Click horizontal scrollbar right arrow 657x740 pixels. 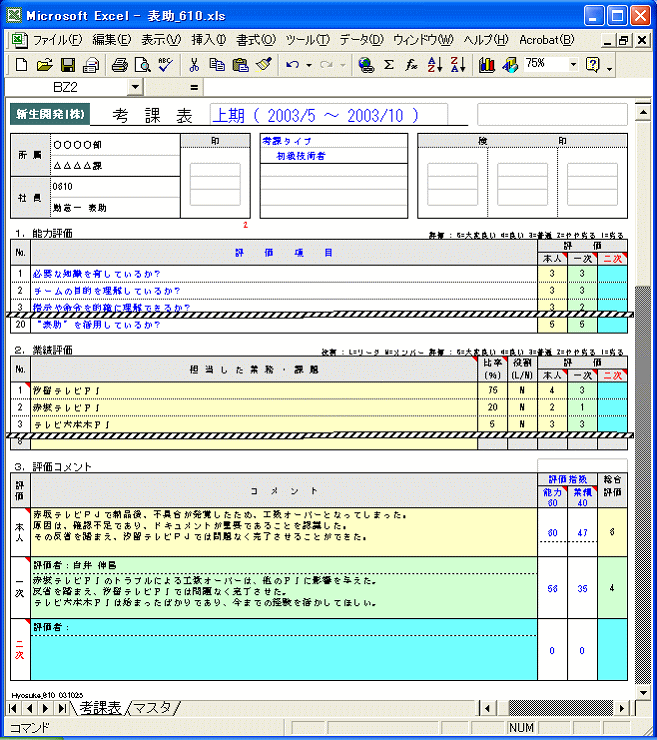622,708
